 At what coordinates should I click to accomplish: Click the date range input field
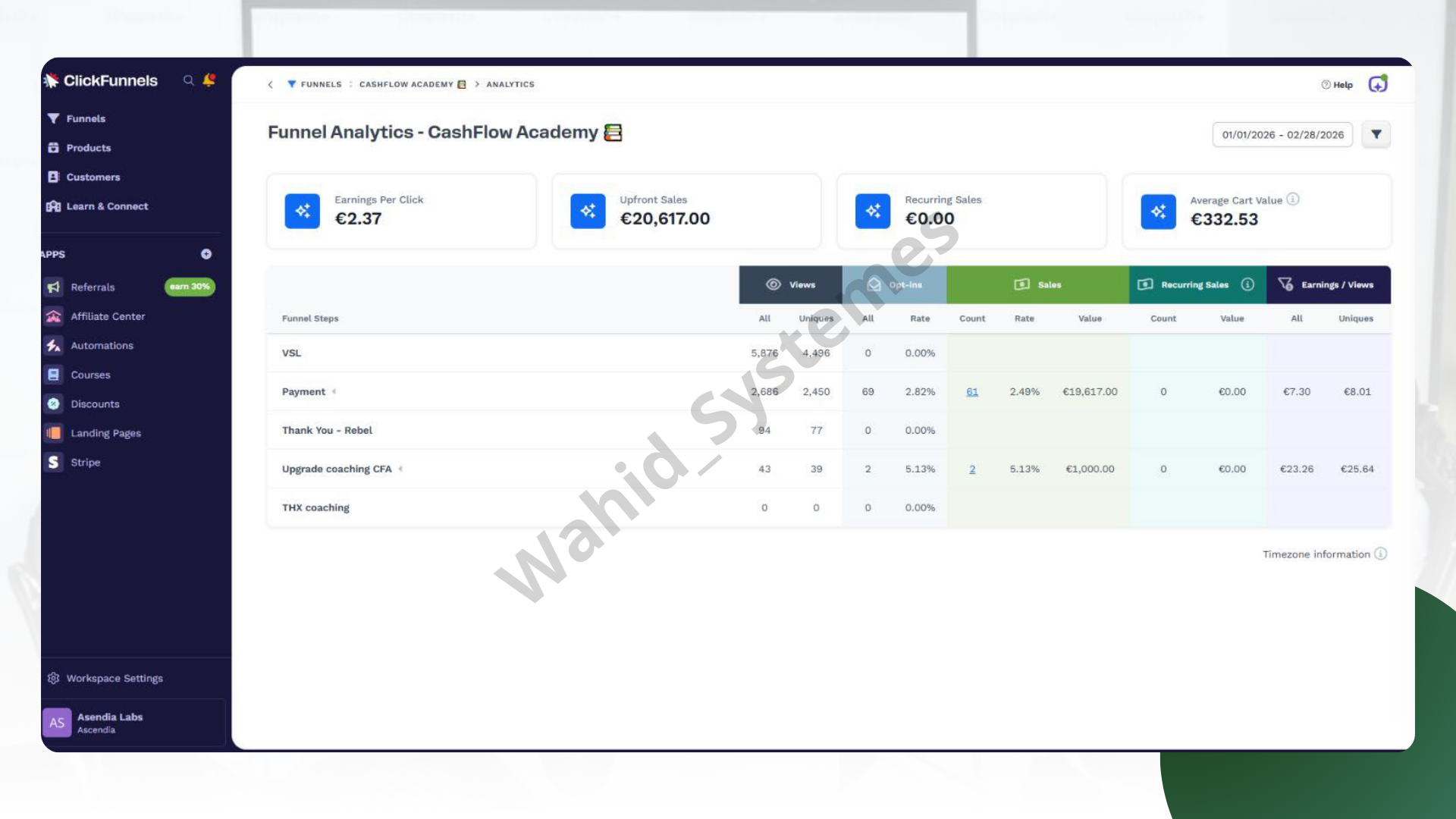(1282, 135)
